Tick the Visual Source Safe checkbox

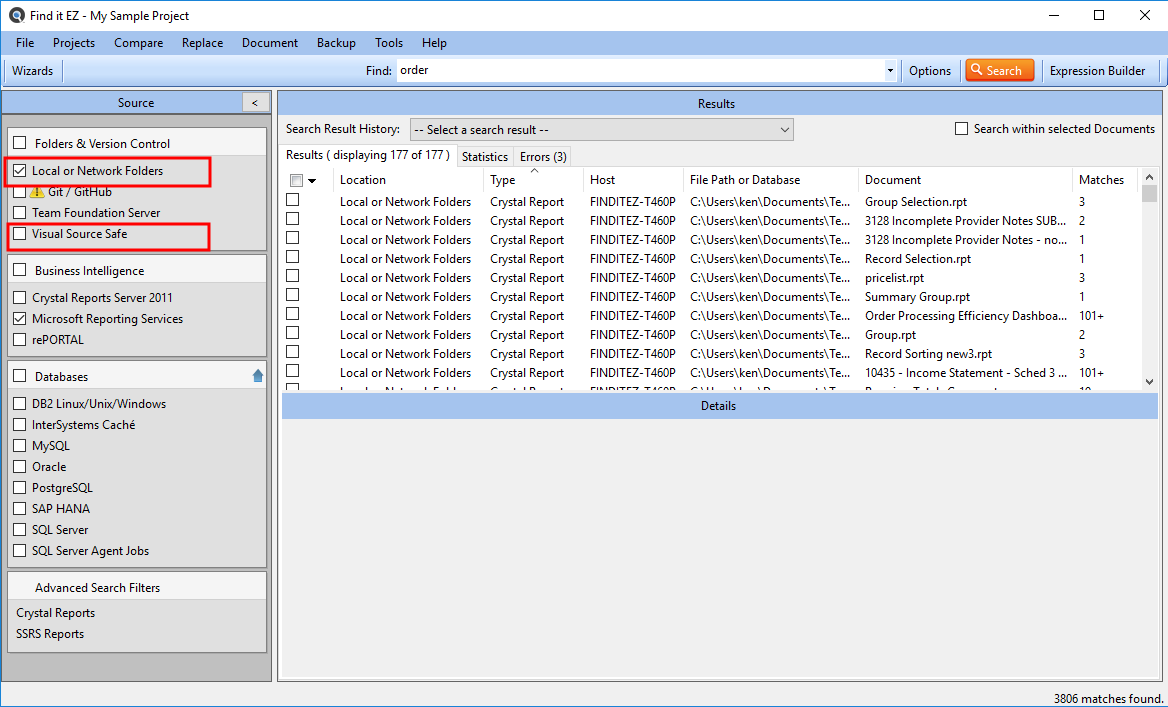click(20, 234)
